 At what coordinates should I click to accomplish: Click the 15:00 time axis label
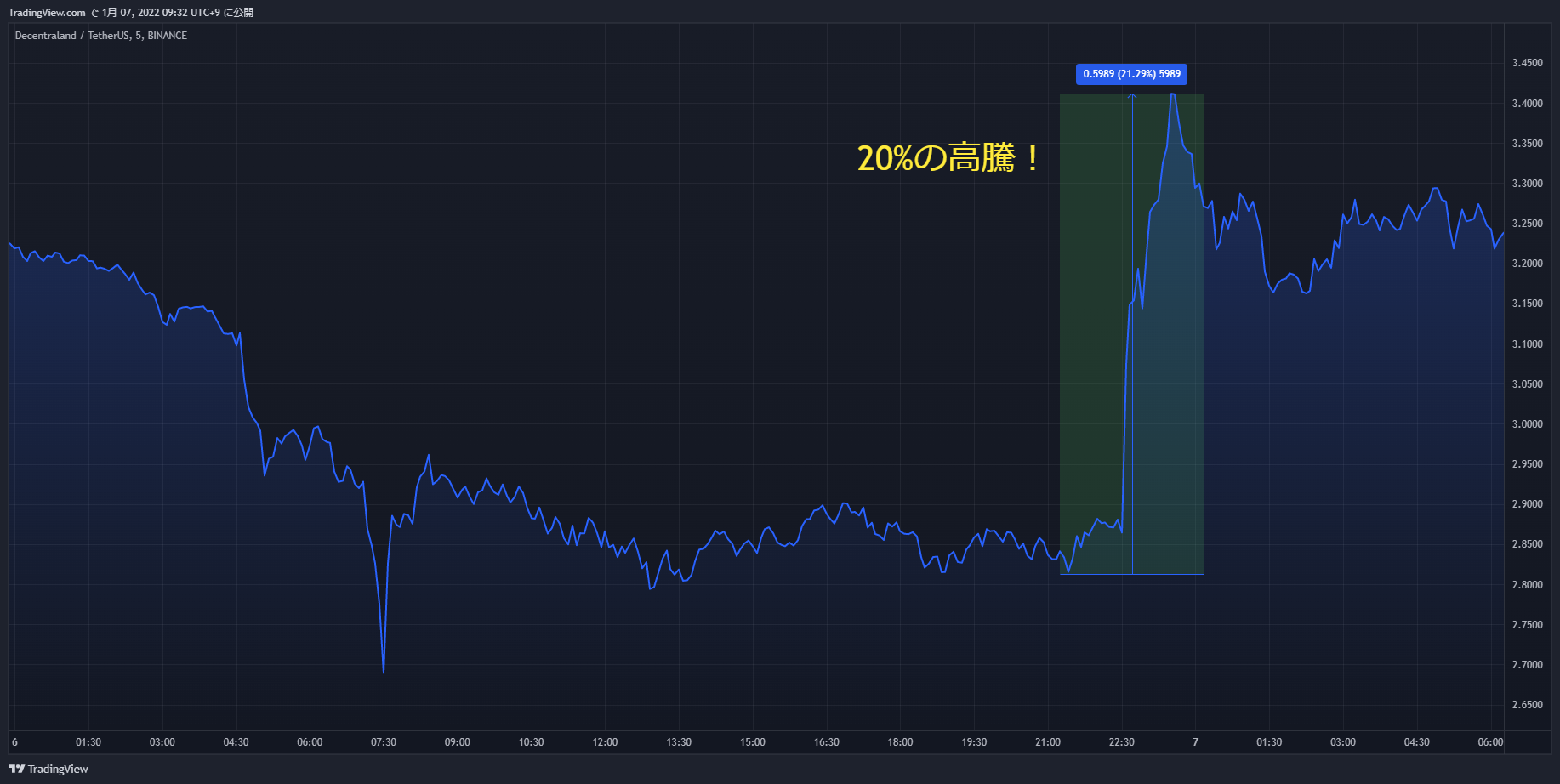(x=753, y=742)
